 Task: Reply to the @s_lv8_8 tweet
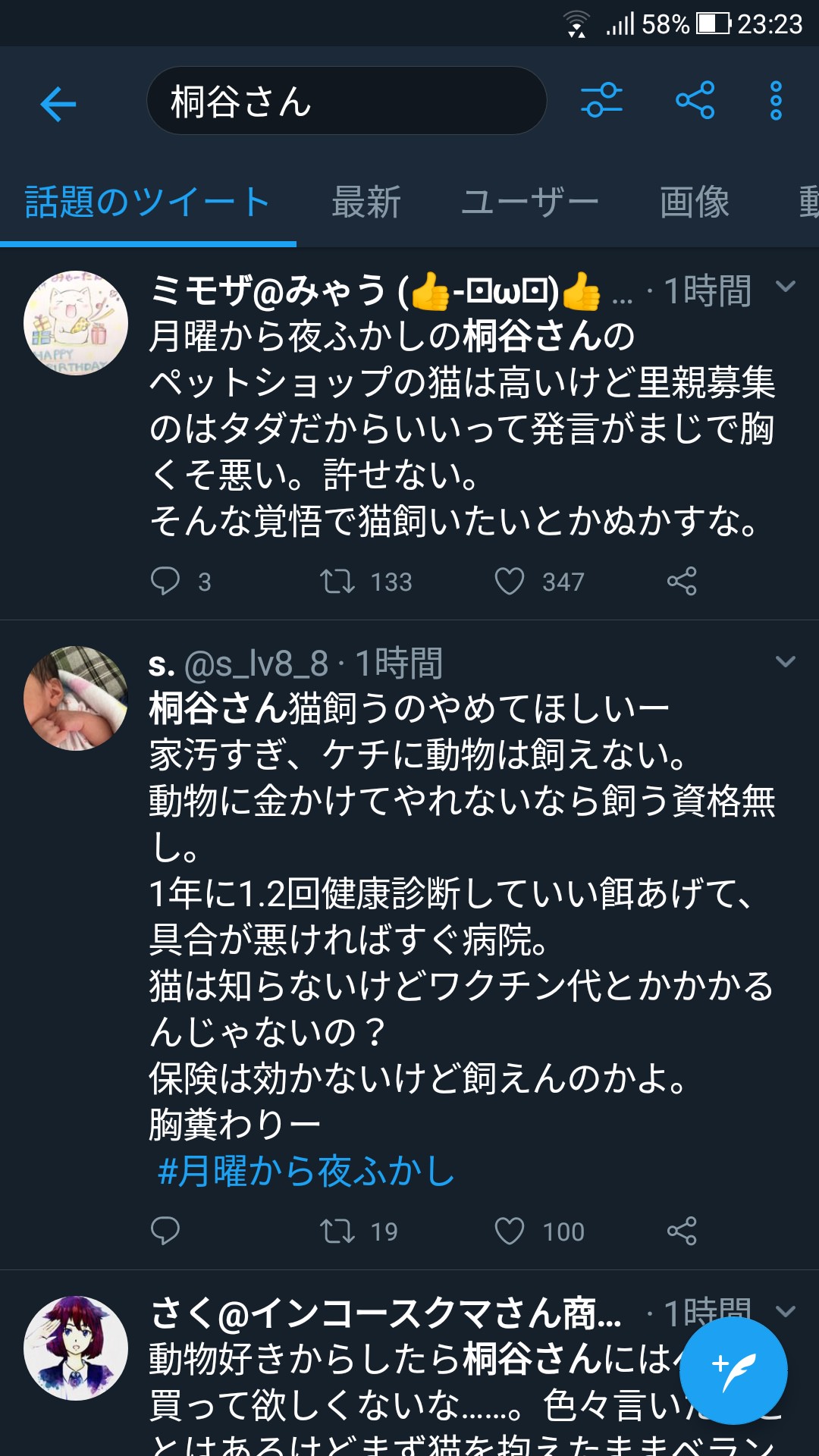pyautogui.click(x=165, y=1231)
